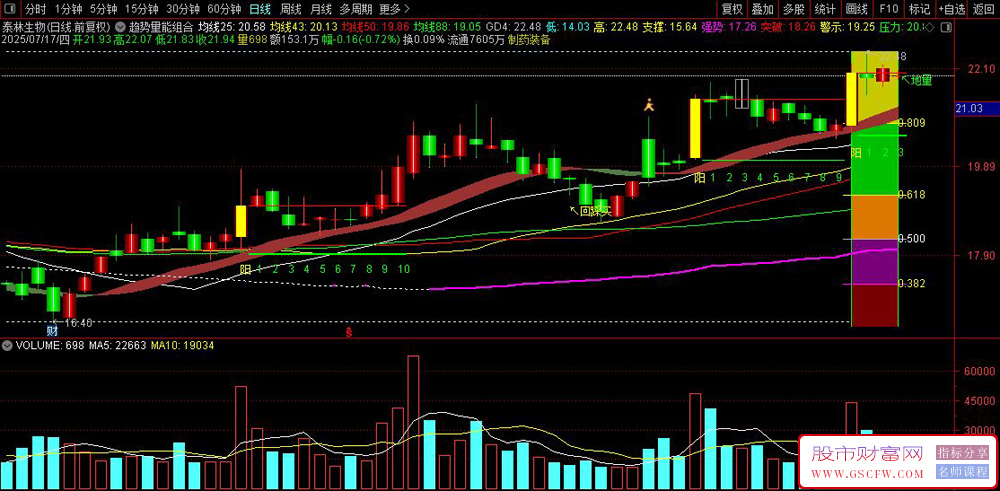Image resolution: width=1000 pixels, height=491 pixels.
Task: Click the 0.618 Fibonacci level label
Action: tap(911, 194)
